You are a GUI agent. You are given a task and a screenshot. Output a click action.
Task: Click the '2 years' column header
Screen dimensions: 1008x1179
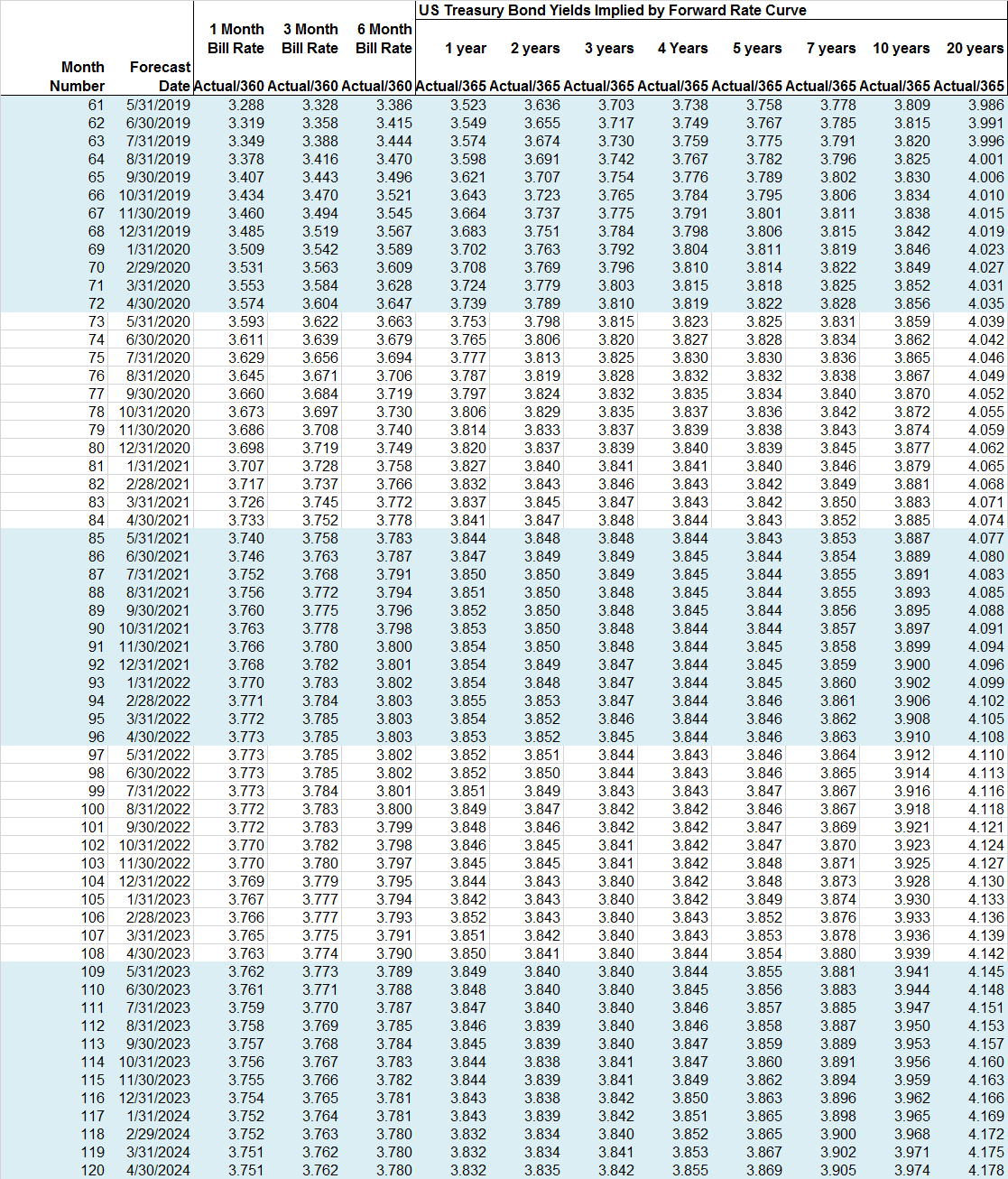pyautogui.click(x=535, y=49)
